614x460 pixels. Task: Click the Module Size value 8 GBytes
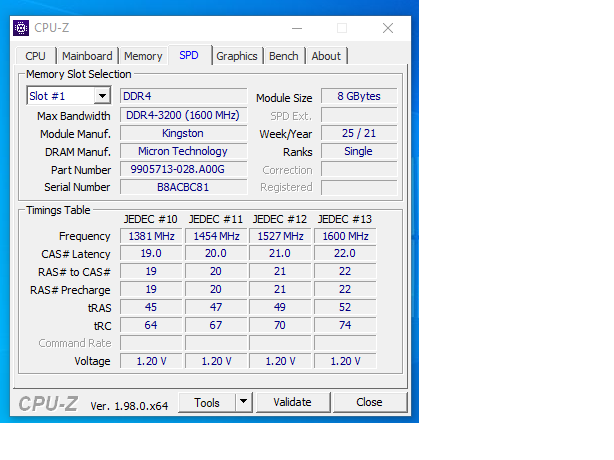359,96
